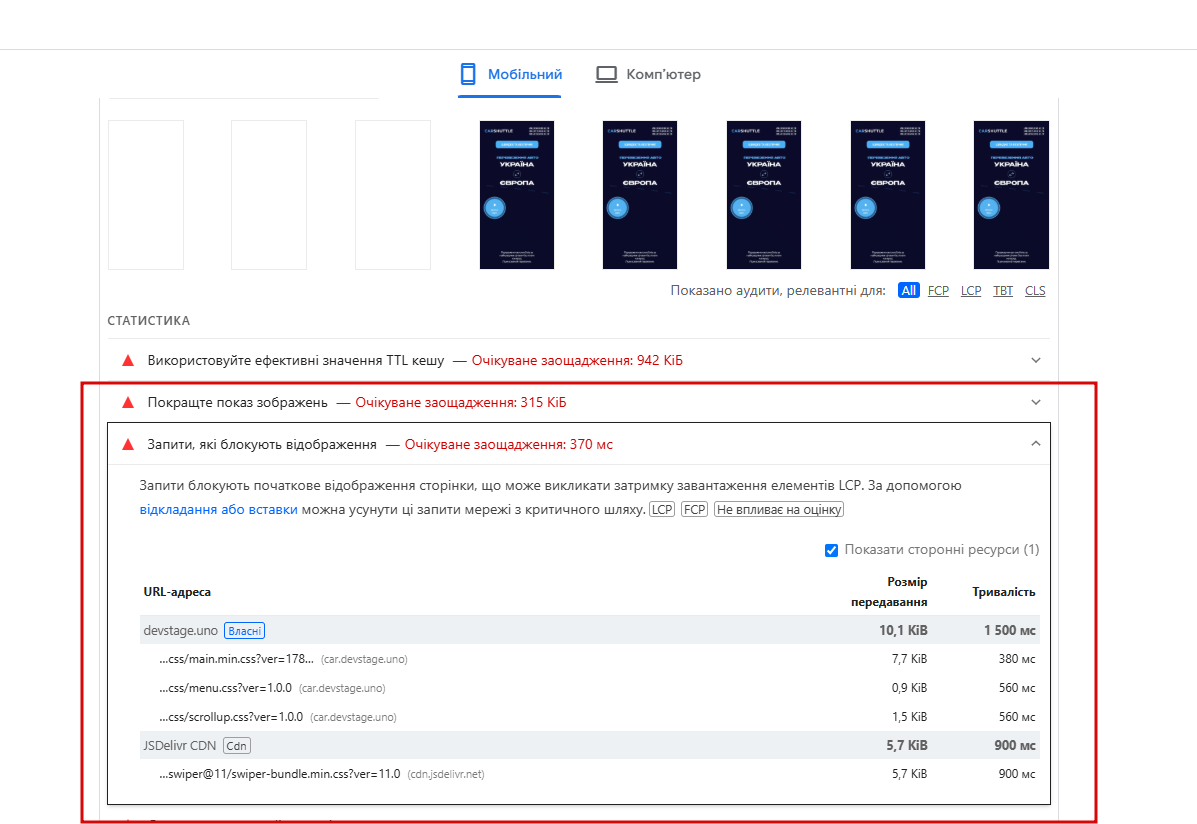Viewport: 1197px width, 824px height.
Task: Click the 7,7 КіБ size value
Action: click(x=909, y=659)
